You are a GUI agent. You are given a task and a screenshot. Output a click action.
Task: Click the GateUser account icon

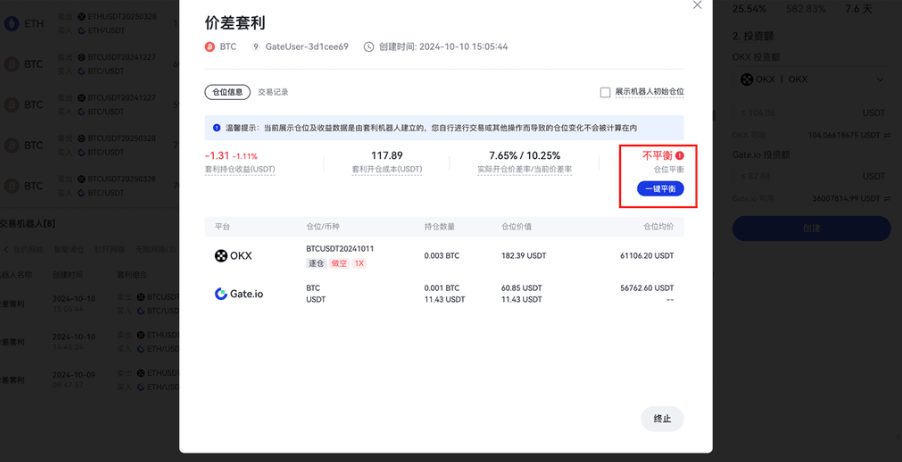click(256, 47)
